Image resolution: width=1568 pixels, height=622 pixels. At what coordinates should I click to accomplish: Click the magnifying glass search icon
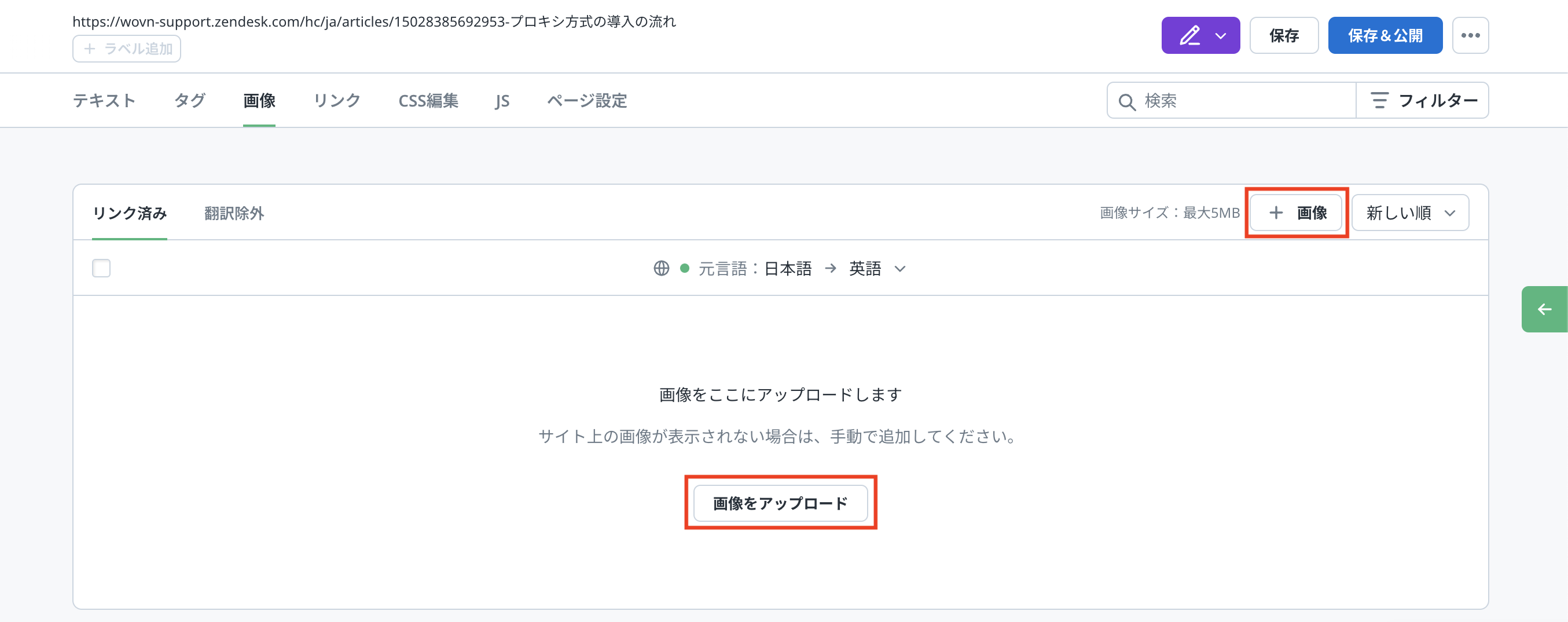tap(1127, 101)
